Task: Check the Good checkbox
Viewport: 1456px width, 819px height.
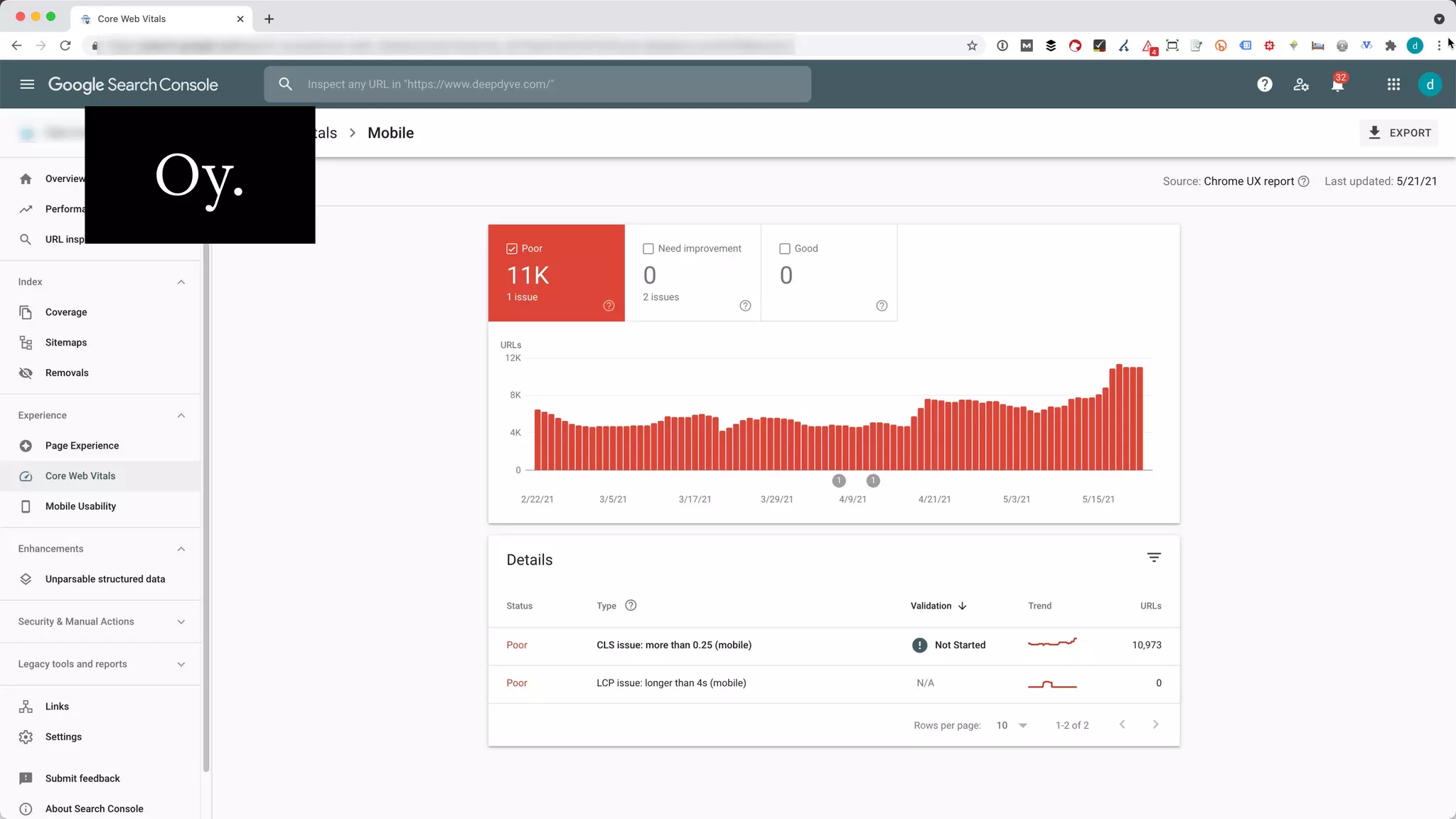Action: pos(785,249)
